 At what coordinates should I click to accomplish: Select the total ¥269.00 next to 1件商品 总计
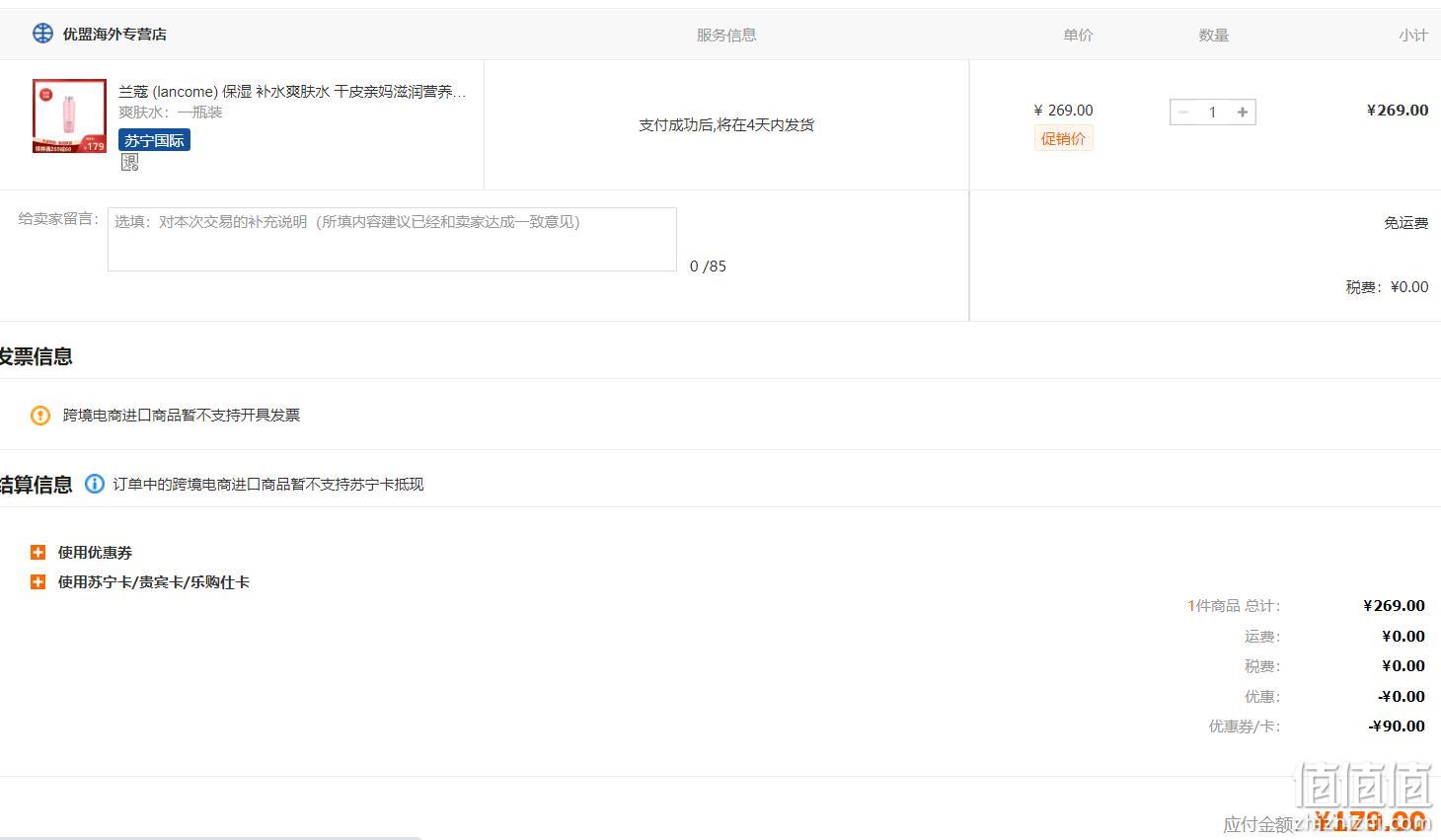coord(1394,606)
